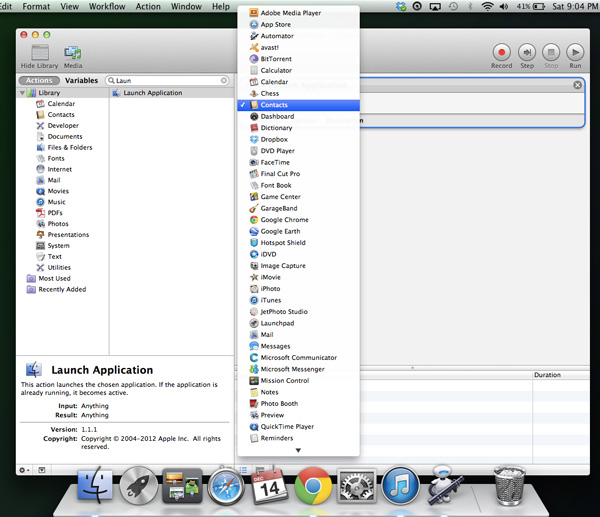Remove the Launch Application action from workflow
Image resolution: width=600 pixels, height=517 pixels.
pos(577,85)
